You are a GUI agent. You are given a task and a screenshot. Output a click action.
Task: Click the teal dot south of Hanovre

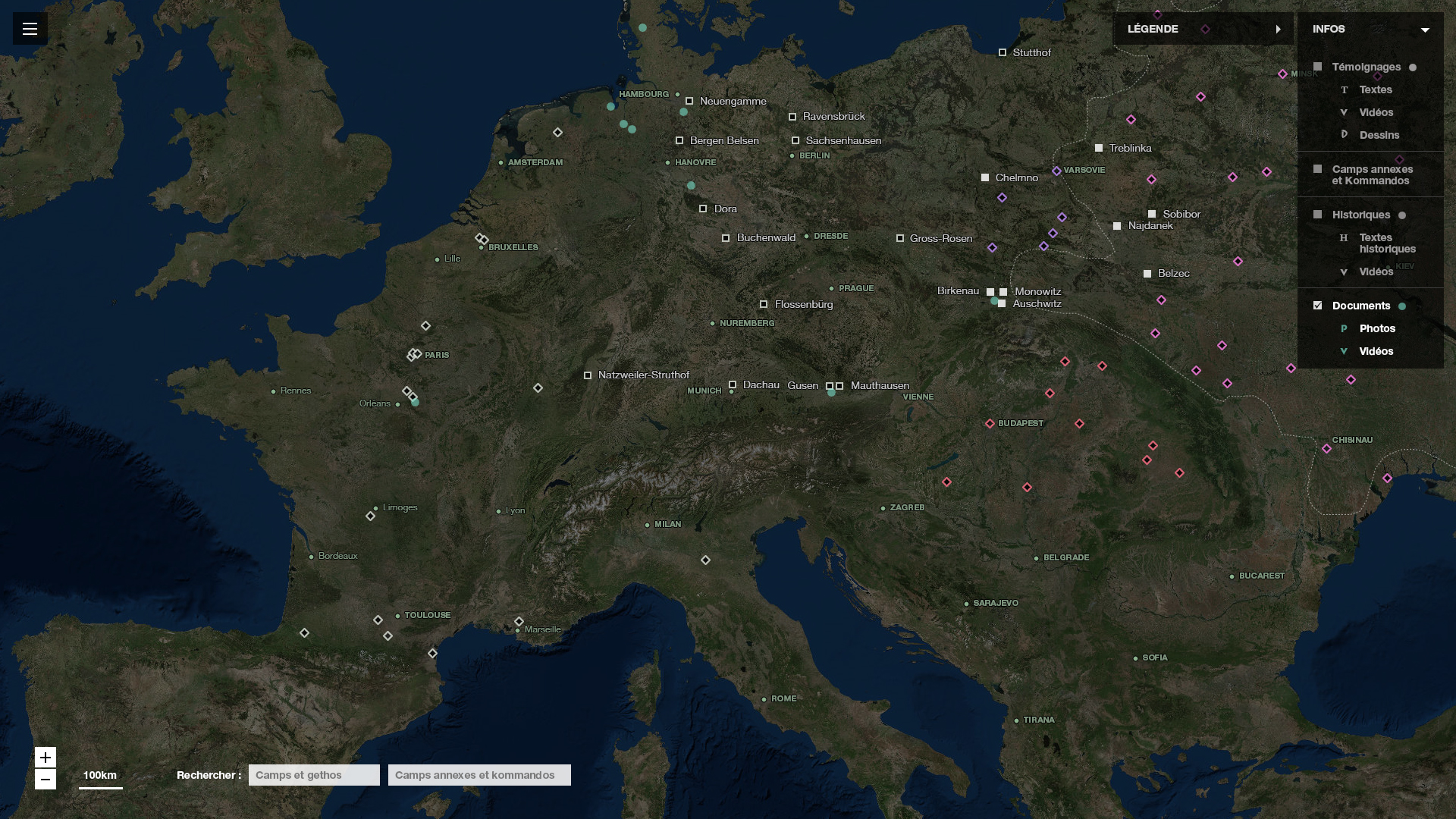click(691, 186)
